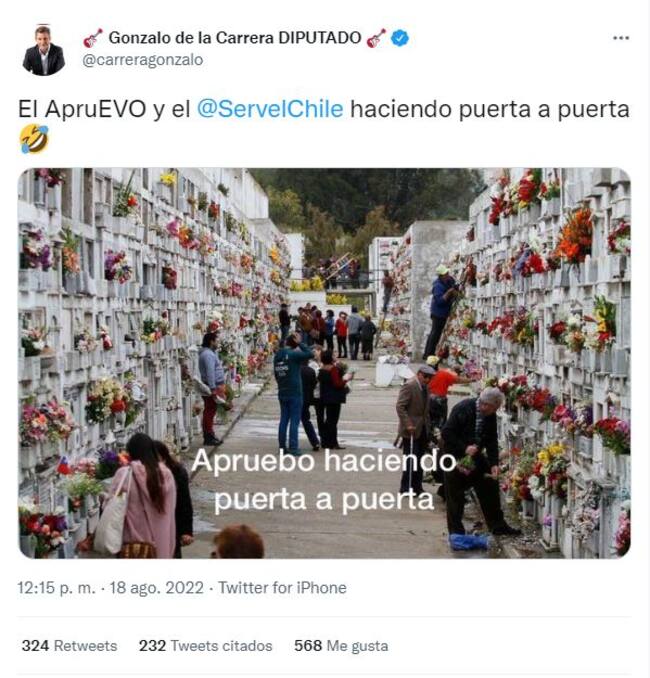Click the 12:15 p. m. timestamp
The width and height of the screenshot is (650, 678).
pyautogui.click(x=56, y=588)
